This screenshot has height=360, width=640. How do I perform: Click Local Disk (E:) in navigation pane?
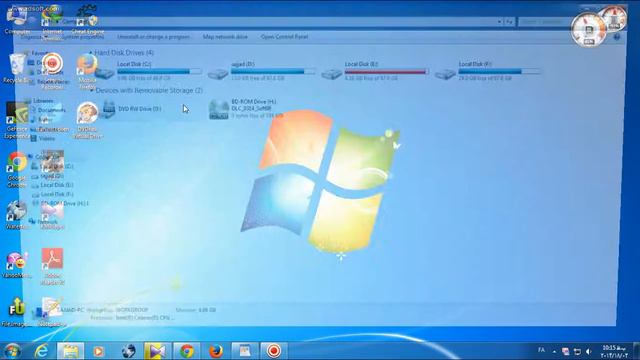(x=53, y=185)
